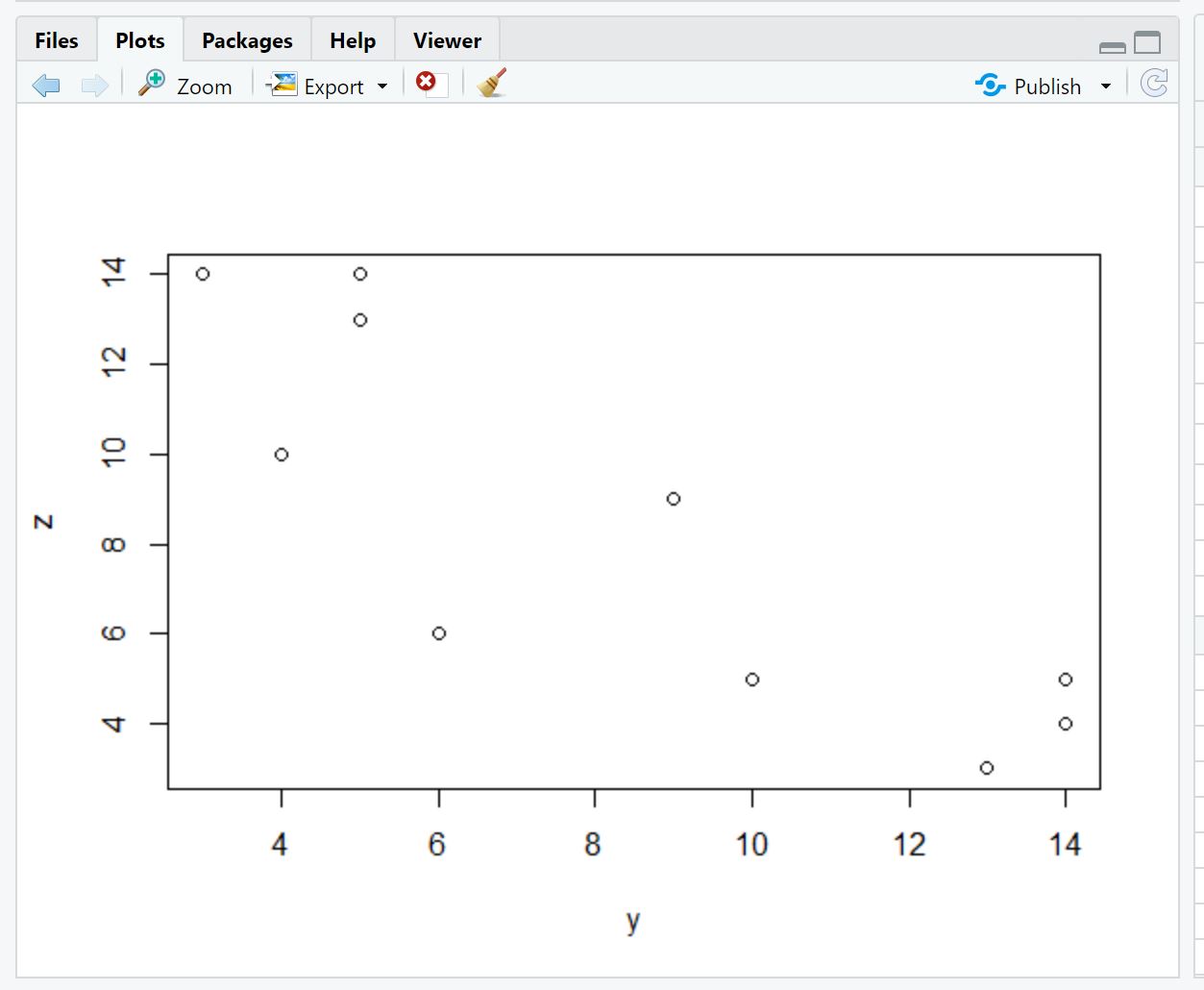
Task: Click the Export image icon
Action: coord(282,84)
